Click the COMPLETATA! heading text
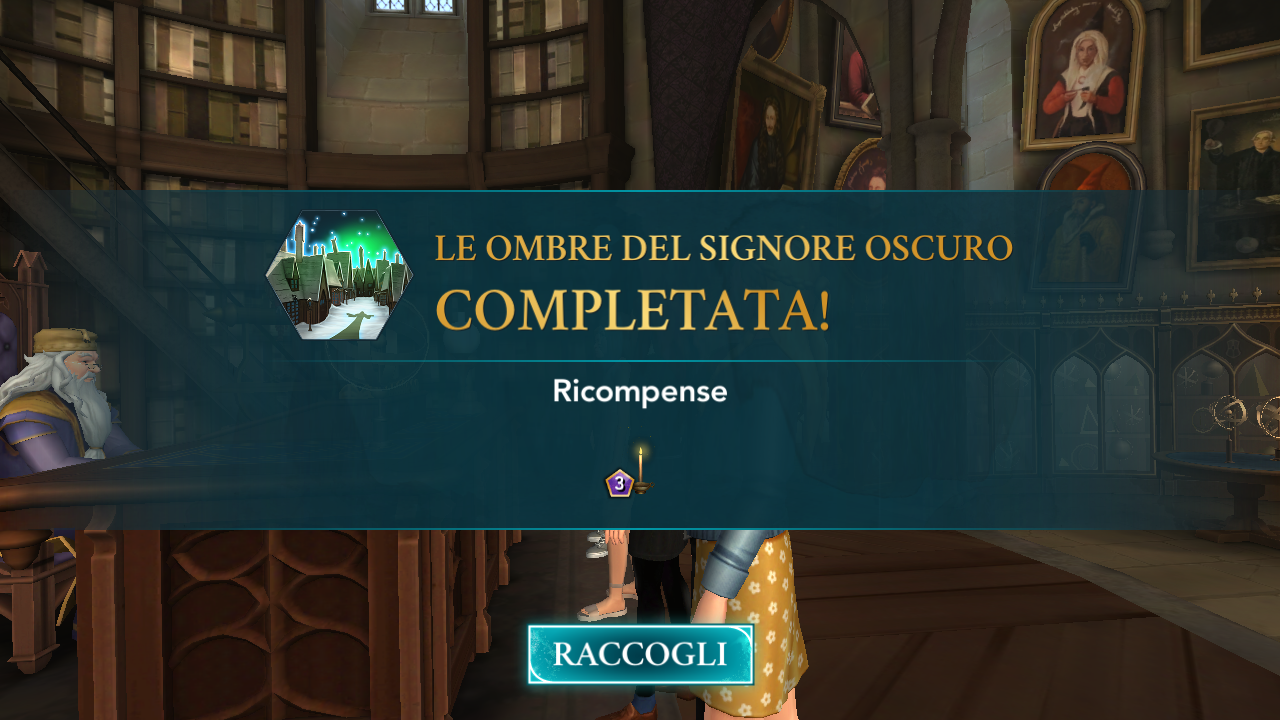 tap(633, 311)
